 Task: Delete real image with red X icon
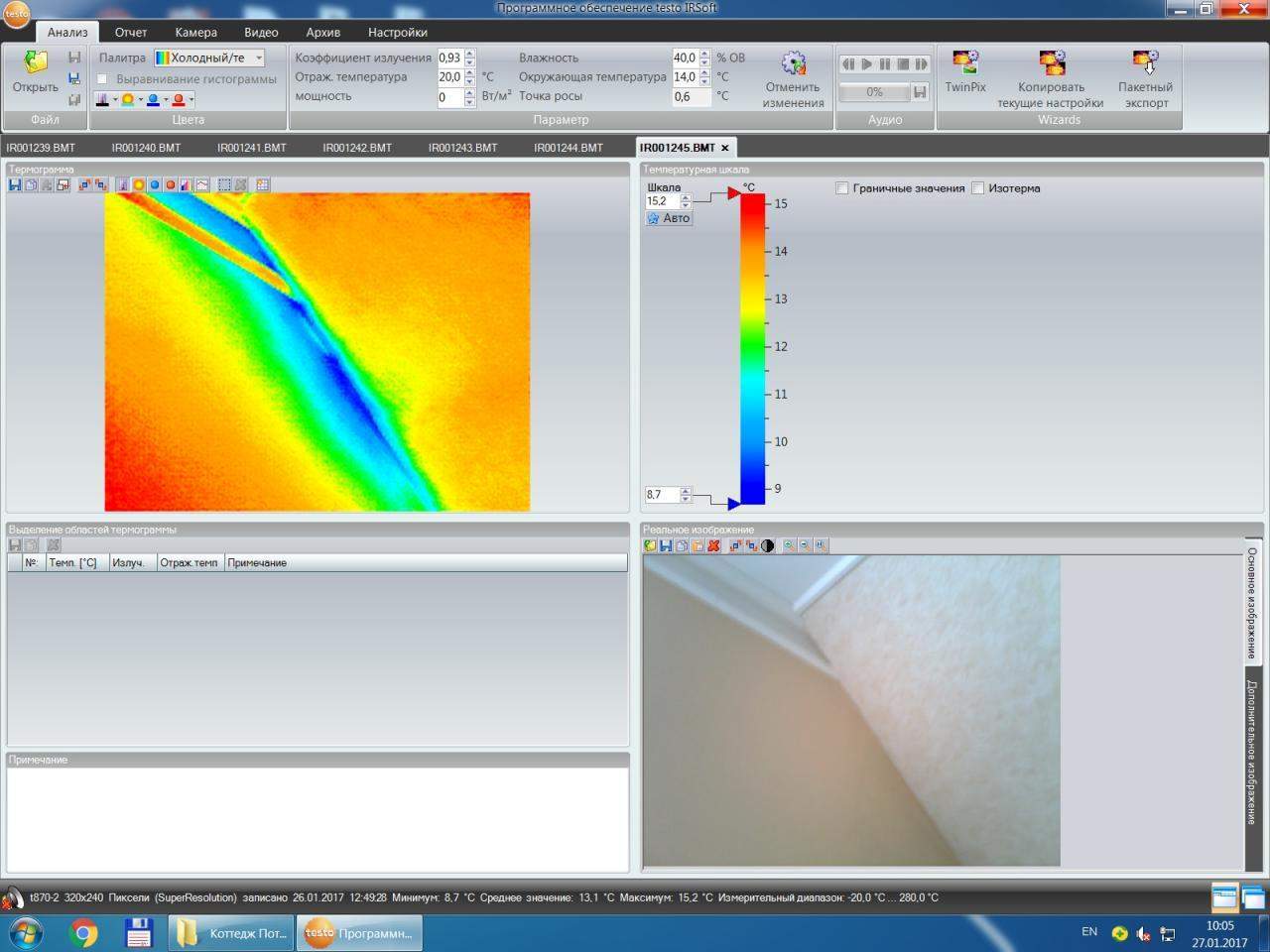[x=713, y=545]
